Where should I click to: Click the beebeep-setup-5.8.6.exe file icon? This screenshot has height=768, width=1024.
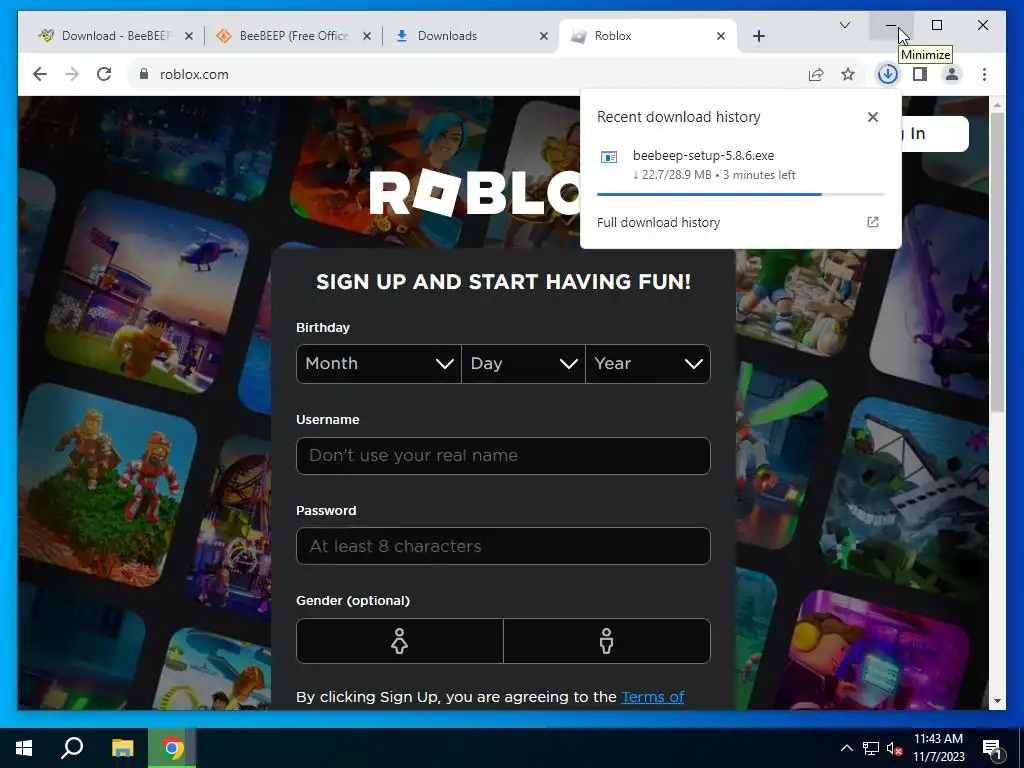coord(609,157)
